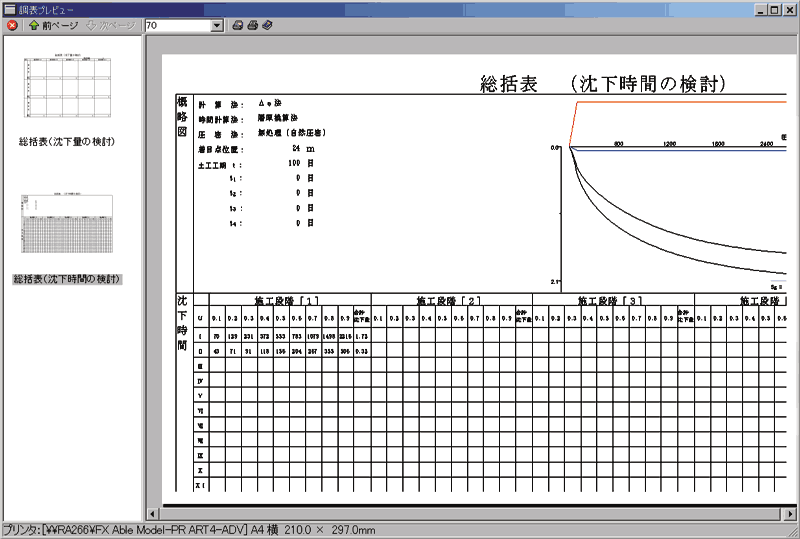Image resolution: width=800 pixels, height=539 pixels.
Task: Click the disabled 次ページ next page button
Action: point(110,26)
